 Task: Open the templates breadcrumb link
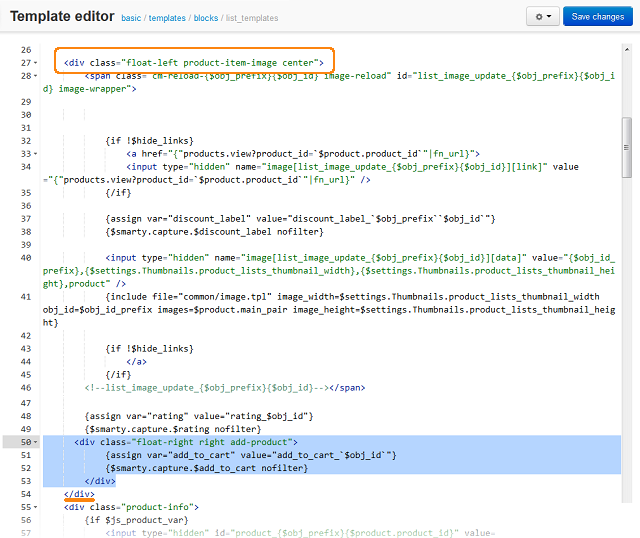(167, 18)
